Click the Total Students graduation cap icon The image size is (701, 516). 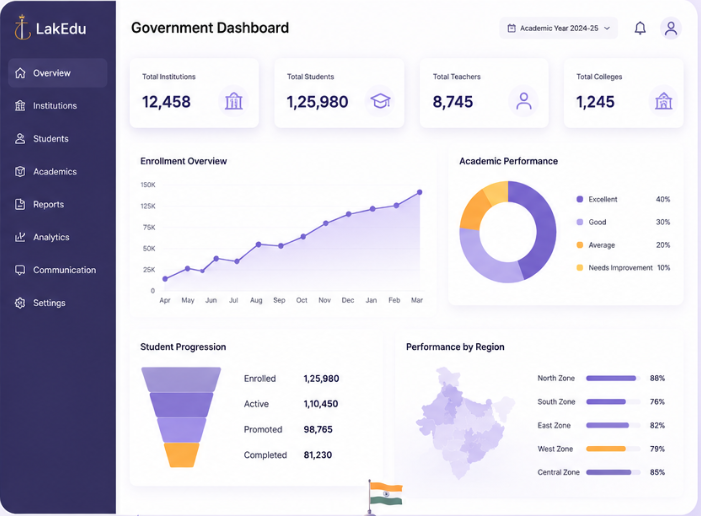(x=380, y=101)
